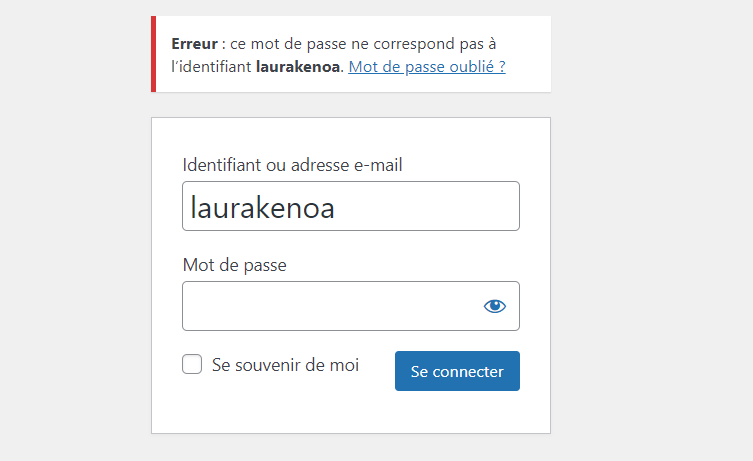753x461 pixels.
Task: Click the 'Identifiant ou adresse e-mail' label
Action: tap(292, 165)
